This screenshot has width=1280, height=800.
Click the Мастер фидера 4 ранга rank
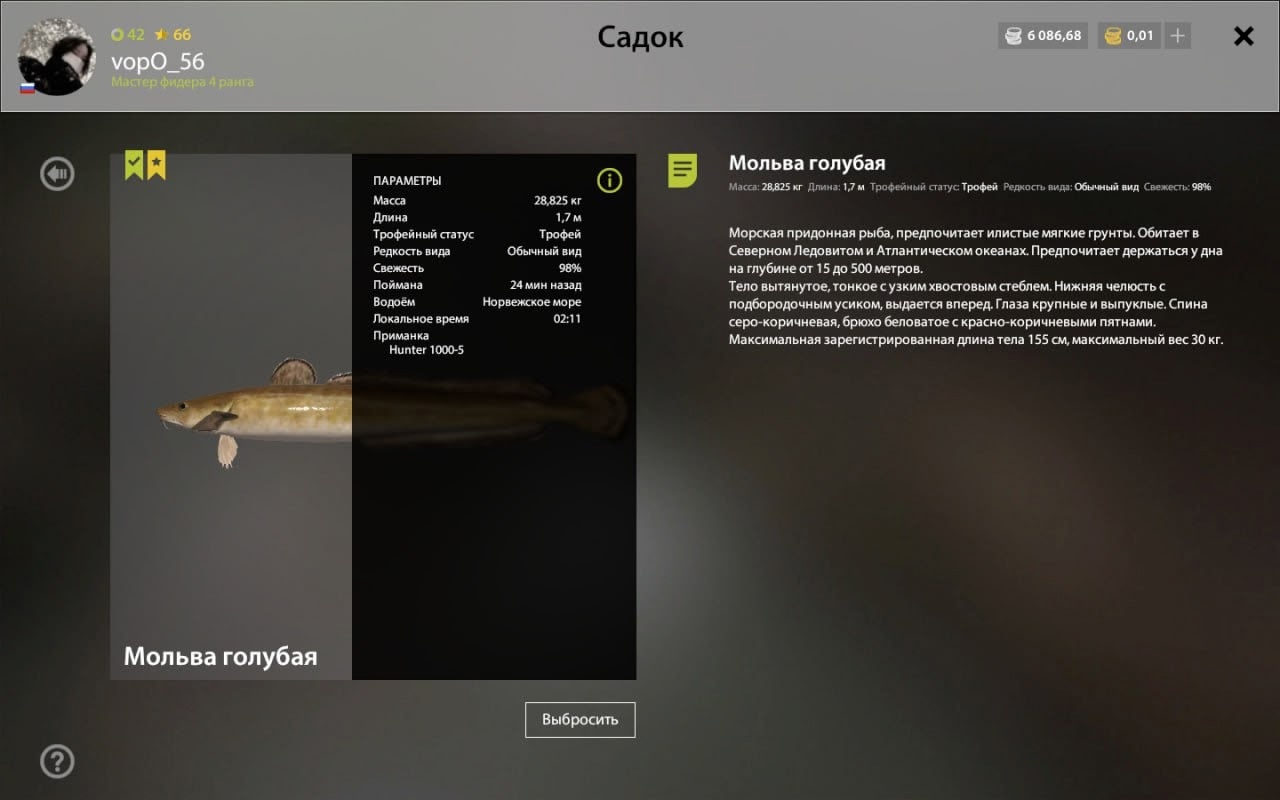[182, 82]
